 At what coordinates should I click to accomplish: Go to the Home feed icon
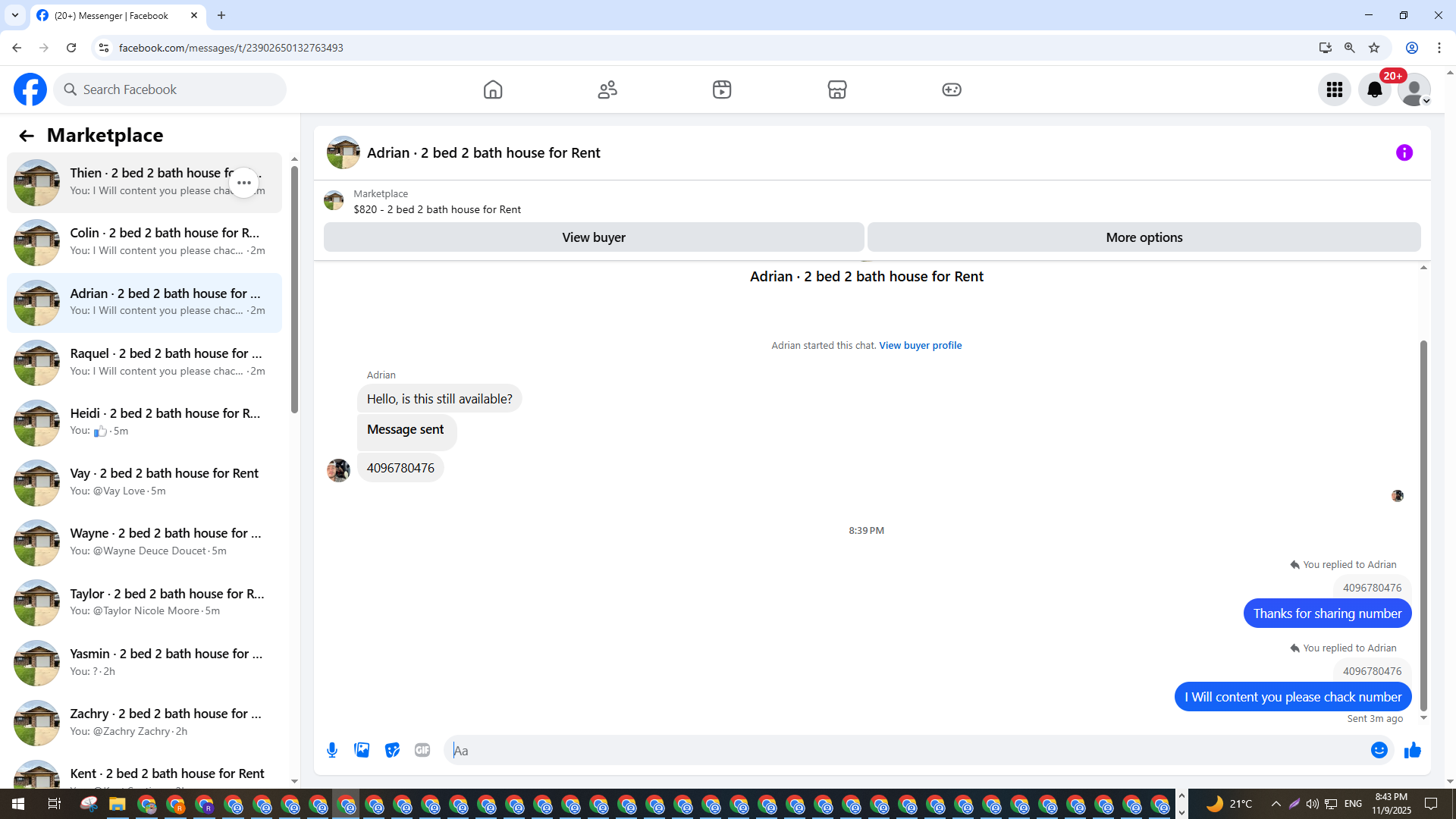[493, 89]
